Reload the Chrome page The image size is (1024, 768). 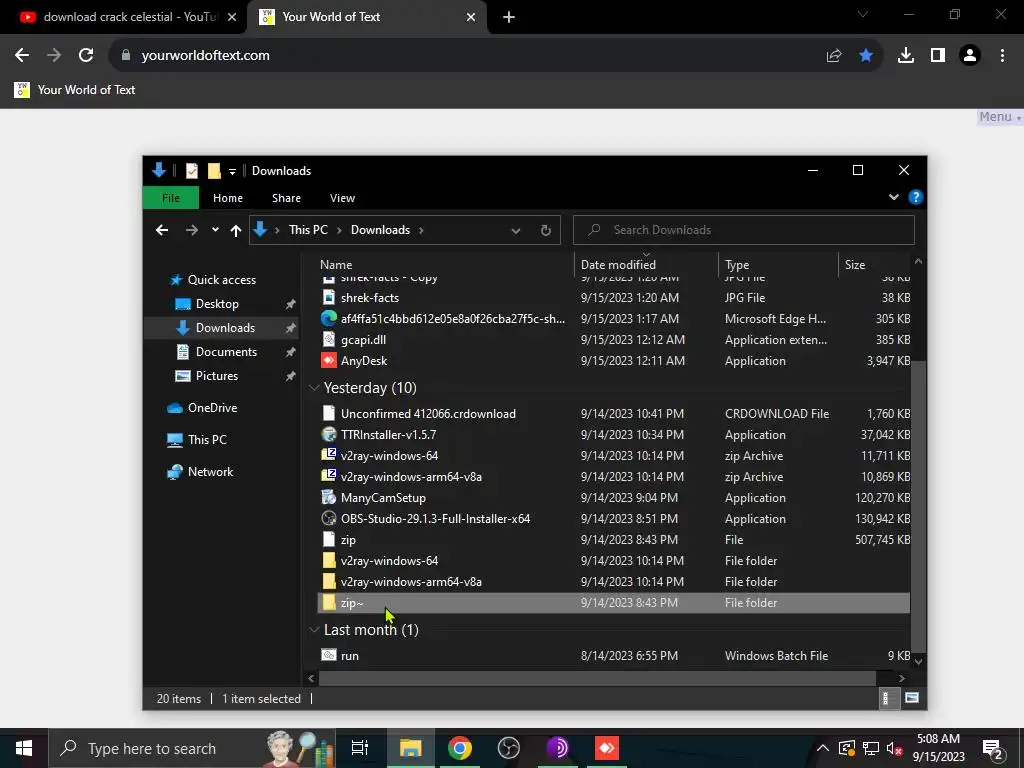86,56
